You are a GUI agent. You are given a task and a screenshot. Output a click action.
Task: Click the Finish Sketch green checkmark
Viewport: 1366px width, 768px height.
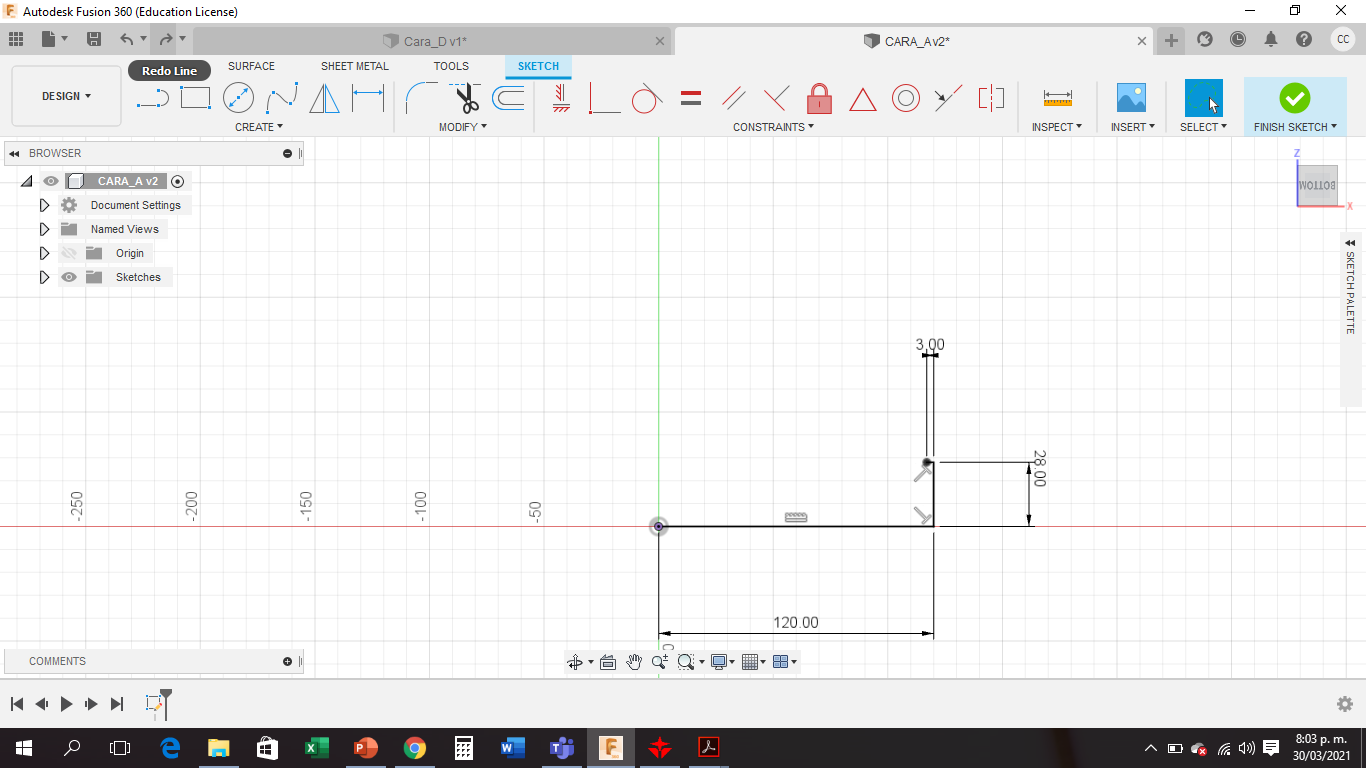click(x=1294, y=97)
